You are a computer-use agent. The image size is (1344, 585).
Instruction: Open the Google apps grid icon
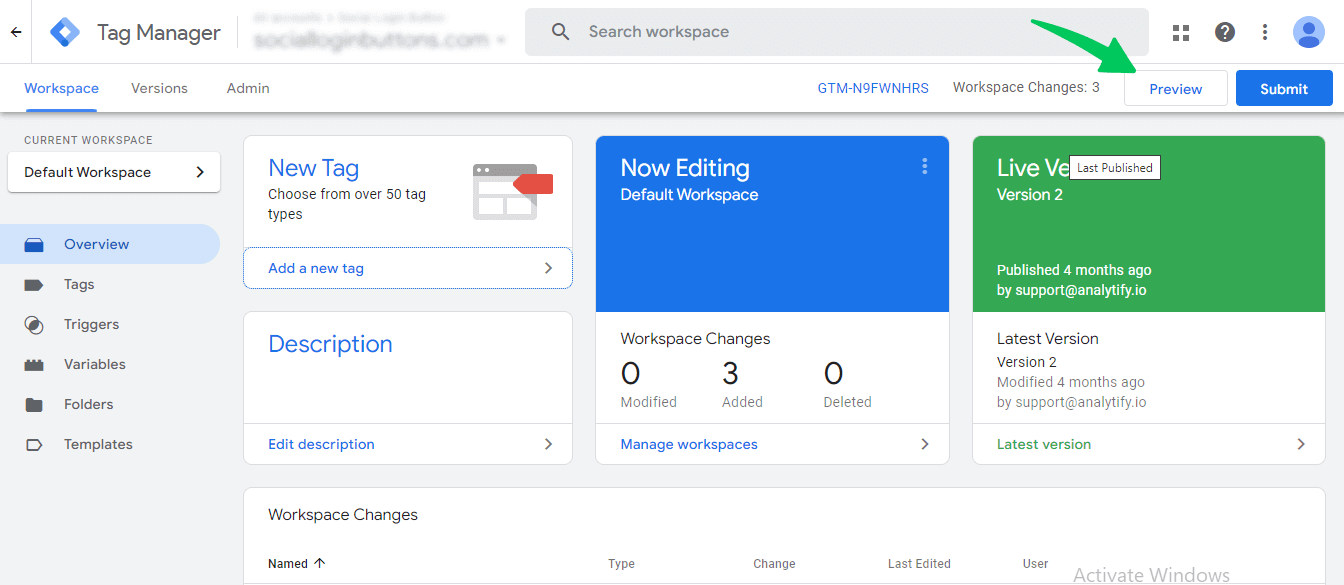[x=1181, y=32]
